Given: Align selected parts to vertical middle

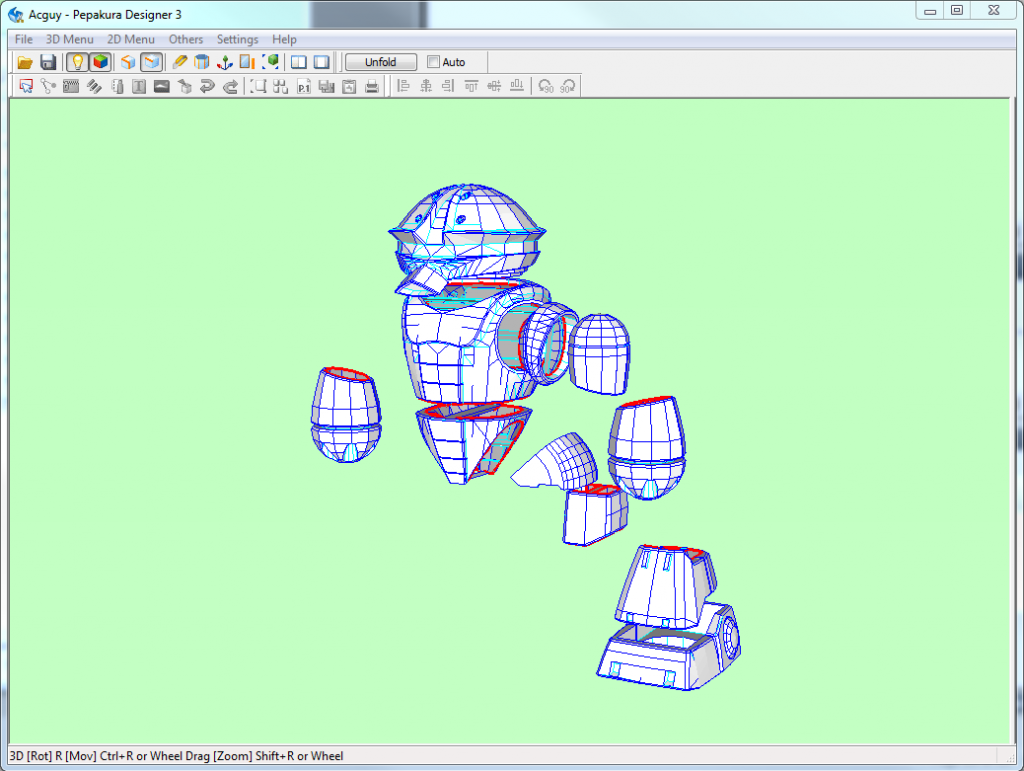Looking at the screenshot, I should (x=494, y=86).
